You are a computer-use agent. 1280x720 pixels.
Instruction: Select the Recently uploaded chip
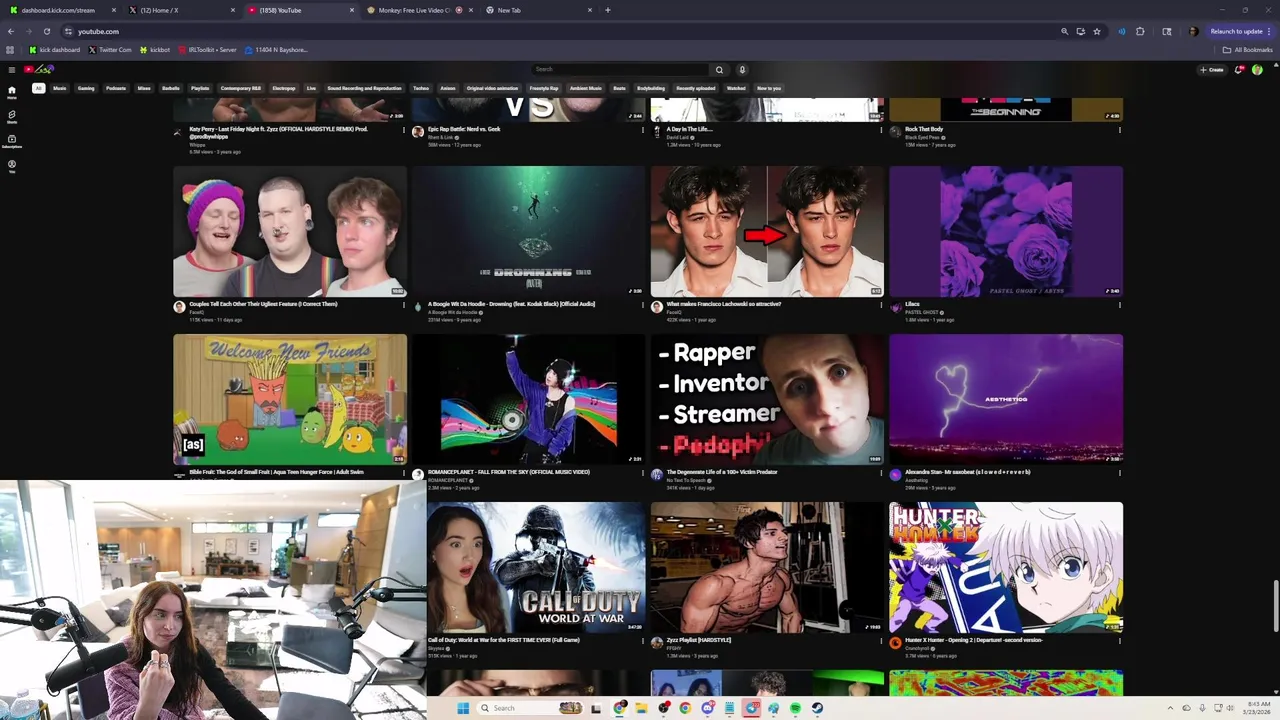click(696, 88)
